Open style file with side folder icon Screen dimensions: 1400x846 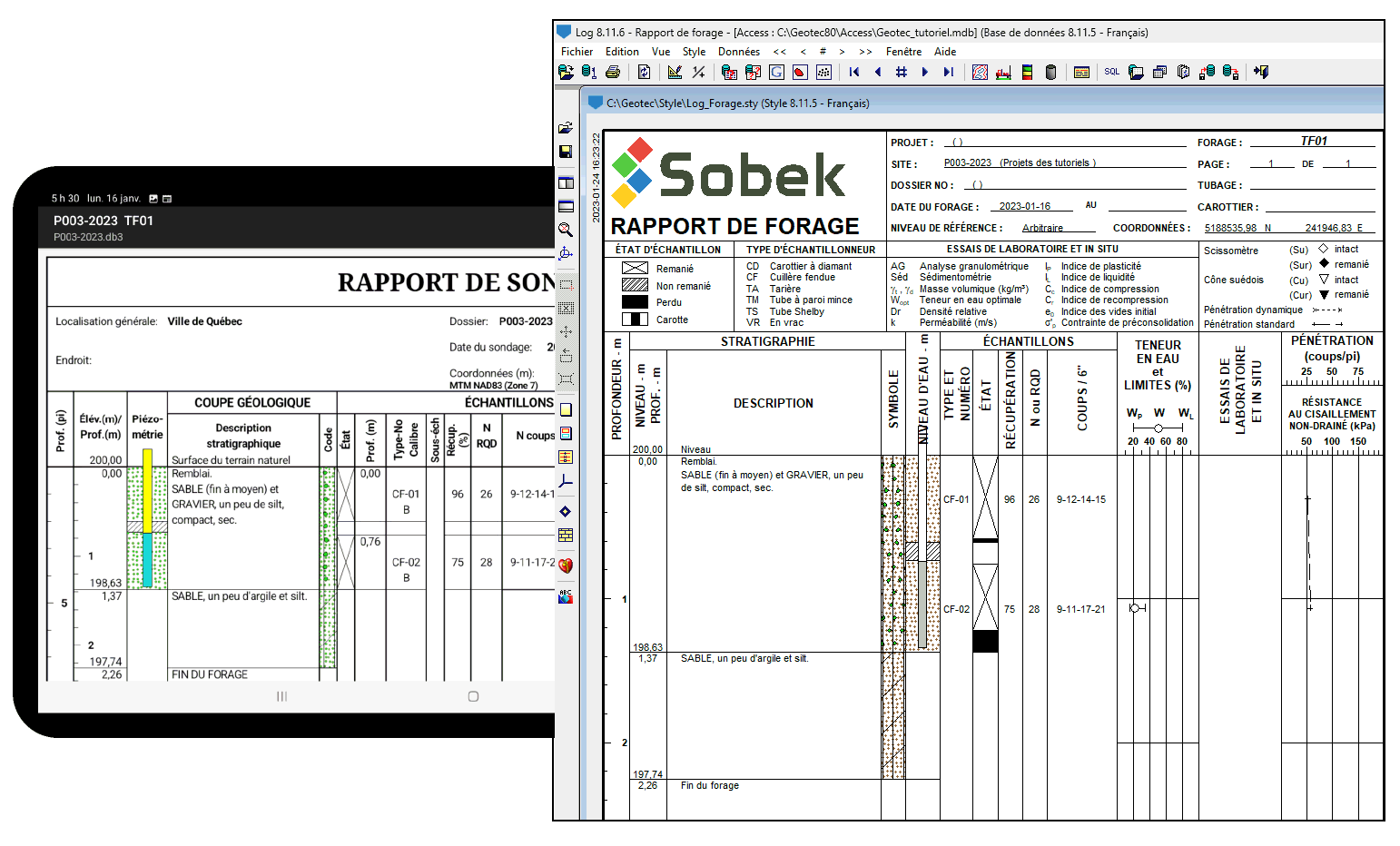pos(566,128)
